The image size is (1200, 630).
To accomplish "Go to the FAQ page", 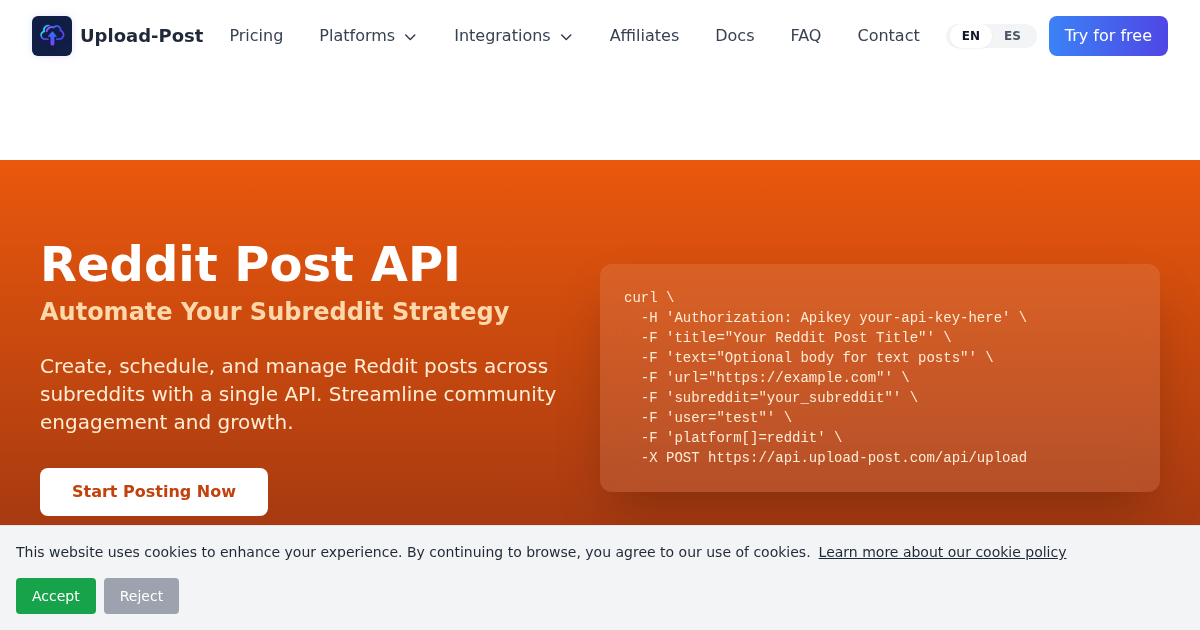I will pyautogui.click(x=805, y=35).
